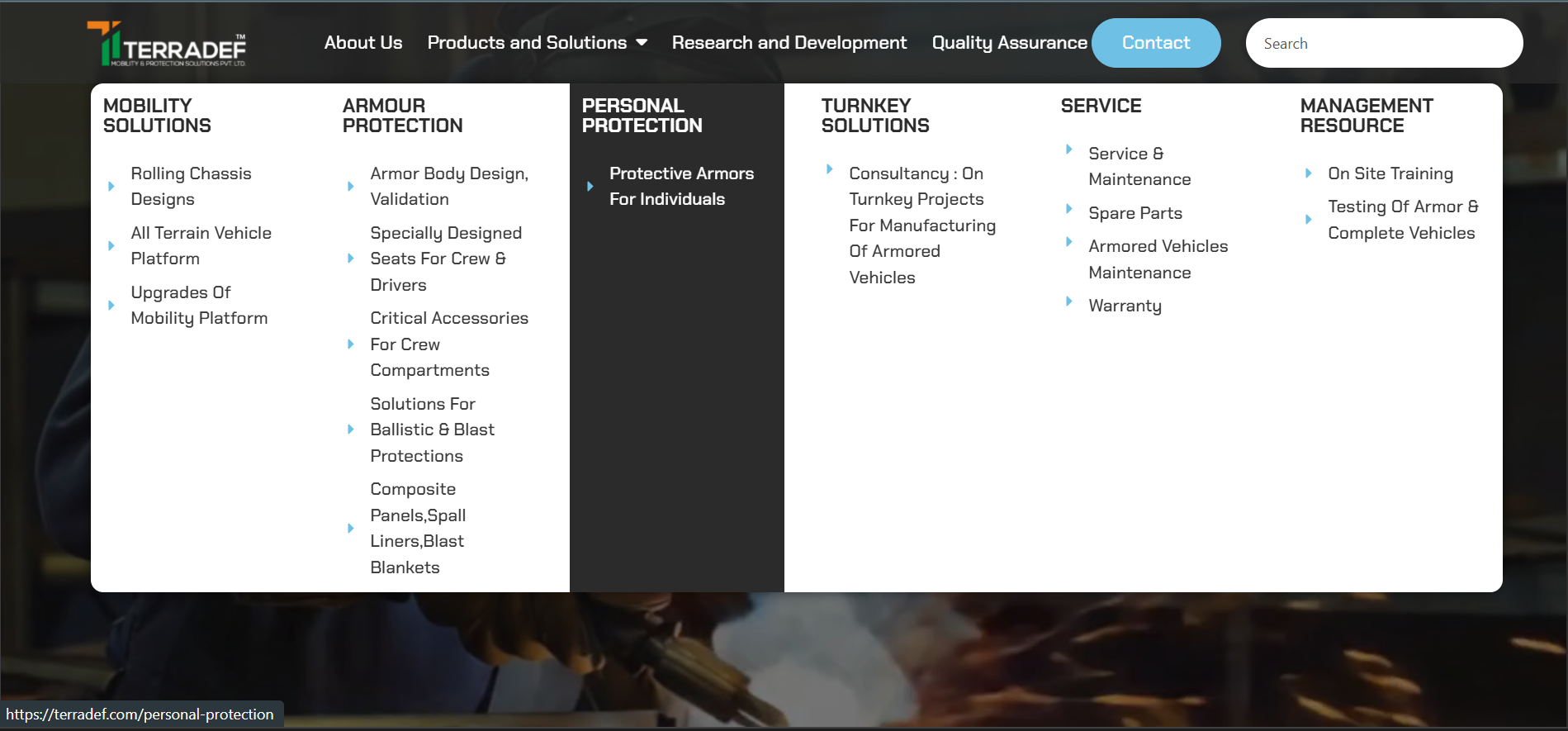The width and height of the screenshot is (1568, 731).
Task: Focus the Search input field
Action: 1384,44
